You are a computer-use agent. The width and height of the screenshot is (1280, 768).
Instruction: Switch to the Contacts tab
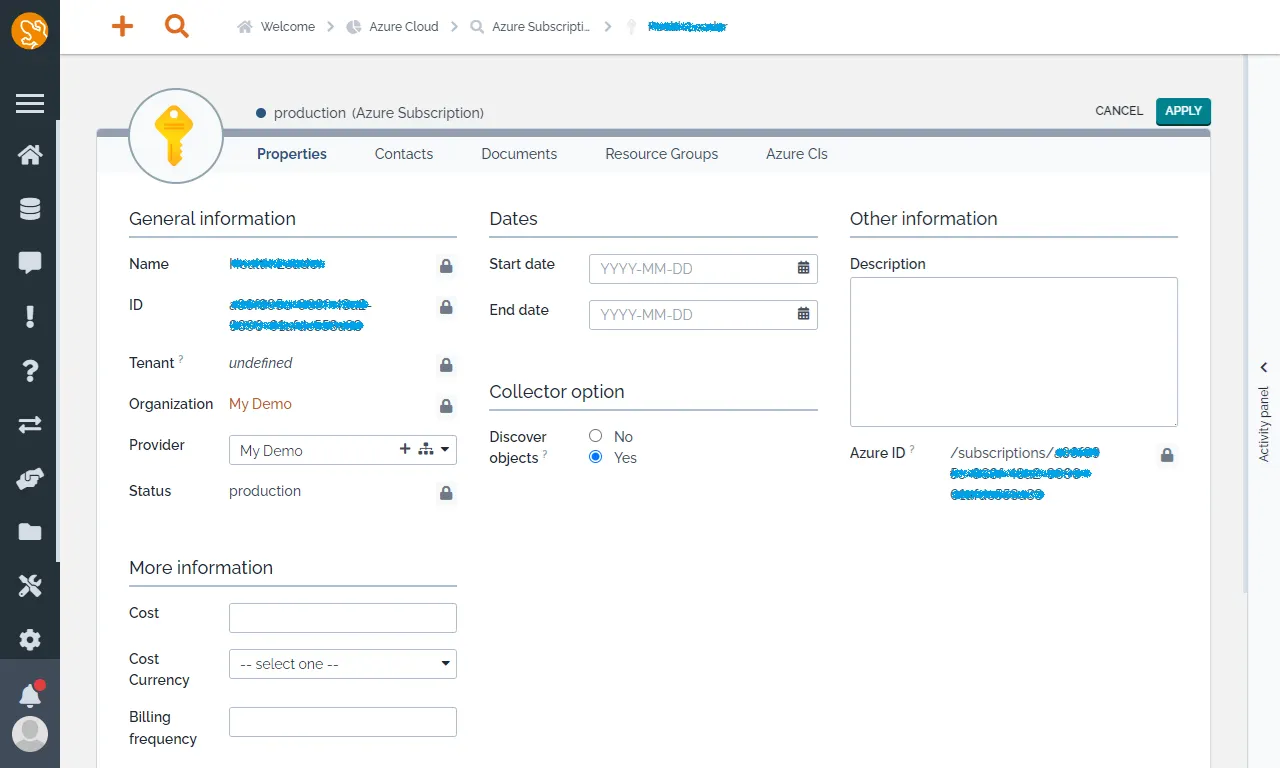point(404,154)
